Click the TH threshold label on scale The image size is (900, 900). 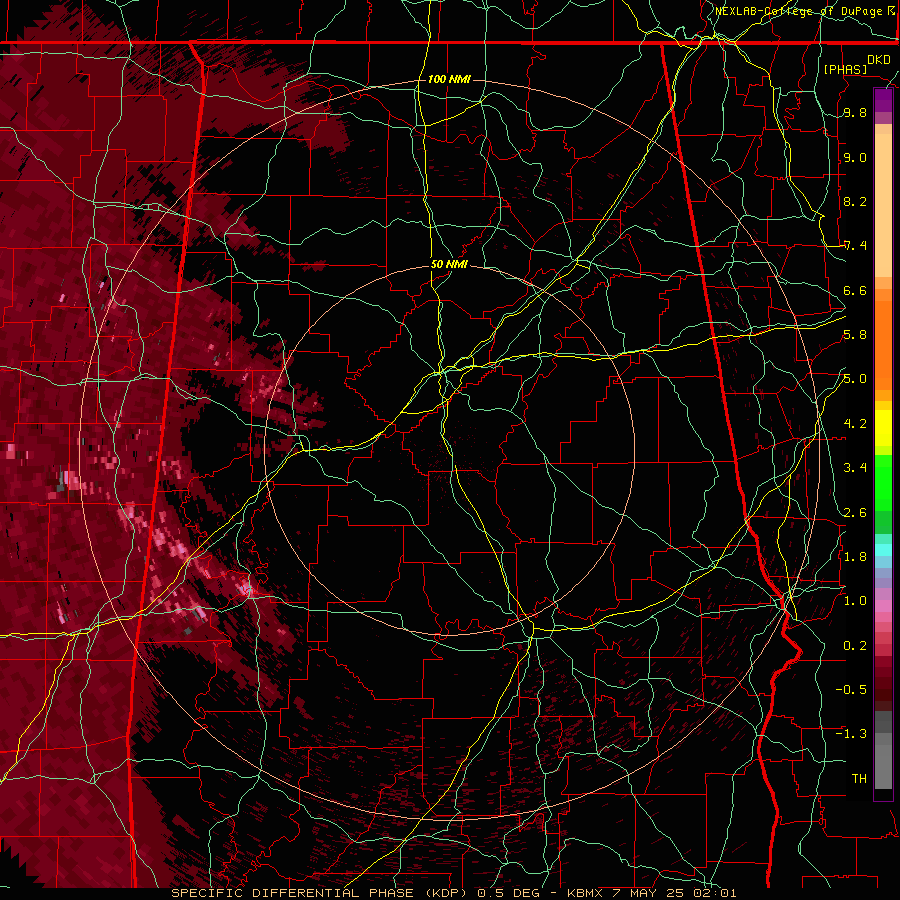coord(859,778)
